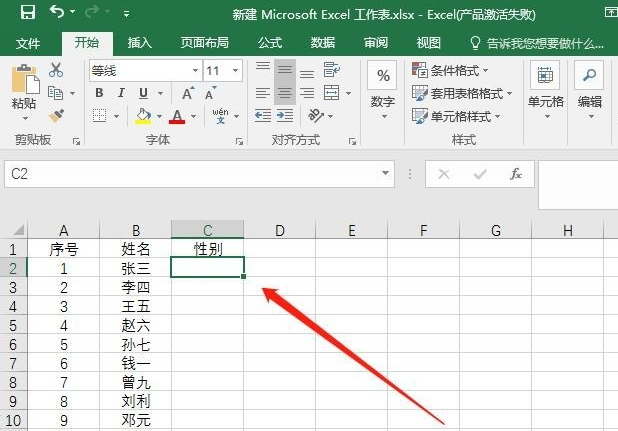
Task: Click the 告诉我您想要做什么 search box
Action: [537, 43]
